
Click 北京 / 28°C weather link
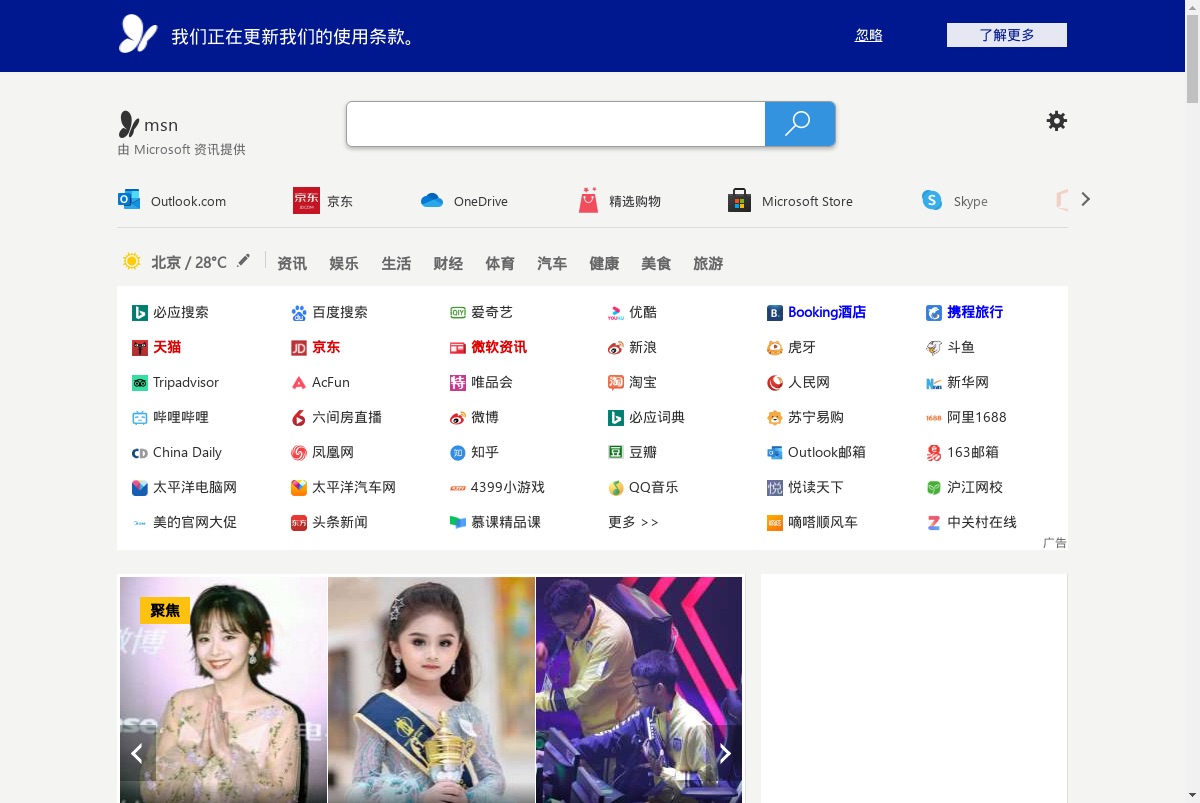(x=189, y=262)
